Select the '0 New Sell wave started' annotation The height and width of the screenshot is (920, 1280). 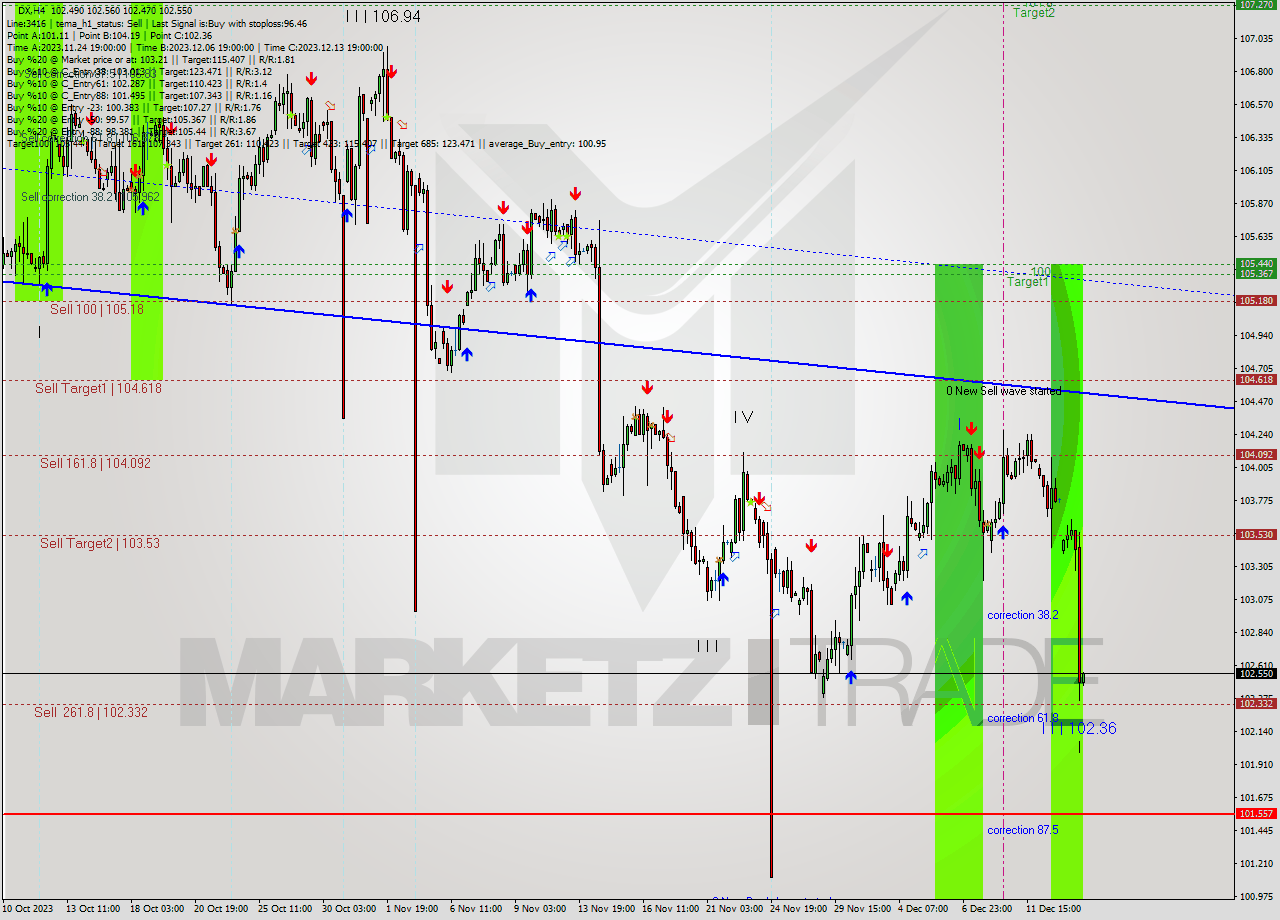point(1004,391)
